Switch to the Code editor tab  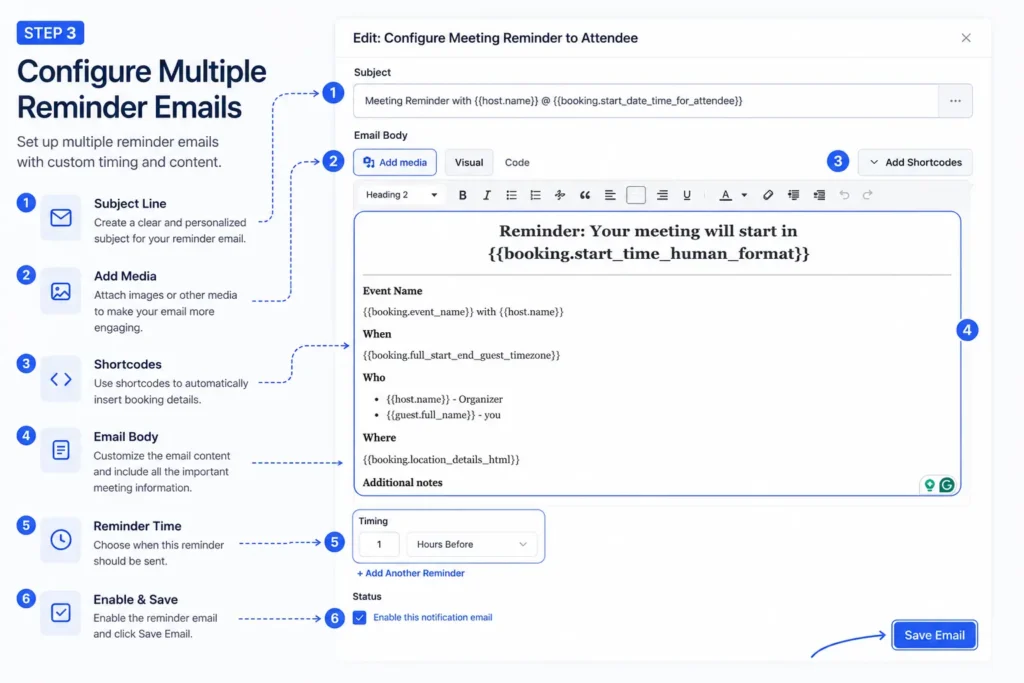click(x=517, y=162)
